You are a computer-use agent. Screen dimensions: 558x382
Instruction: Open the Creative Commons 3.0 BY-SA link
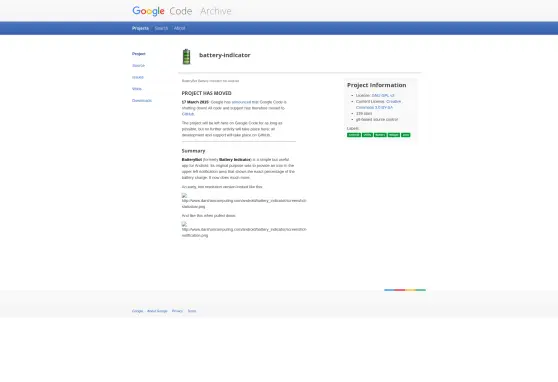click(378, 104)
